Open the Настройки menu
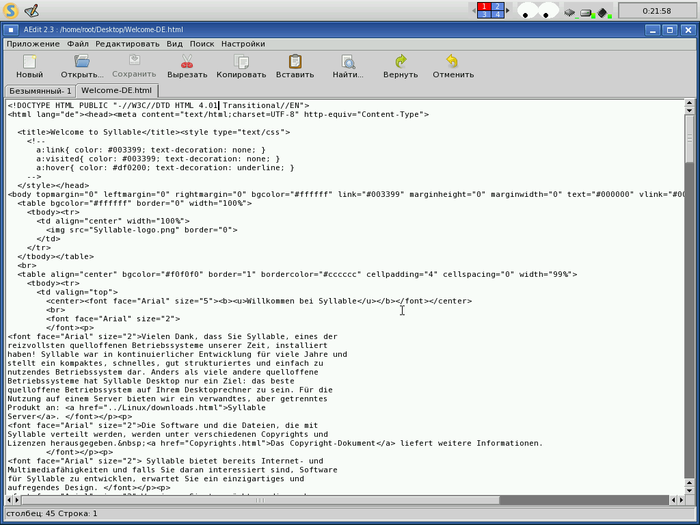This screenshot has height=525, width=700. pyautogui.click(x=243, y=44)
